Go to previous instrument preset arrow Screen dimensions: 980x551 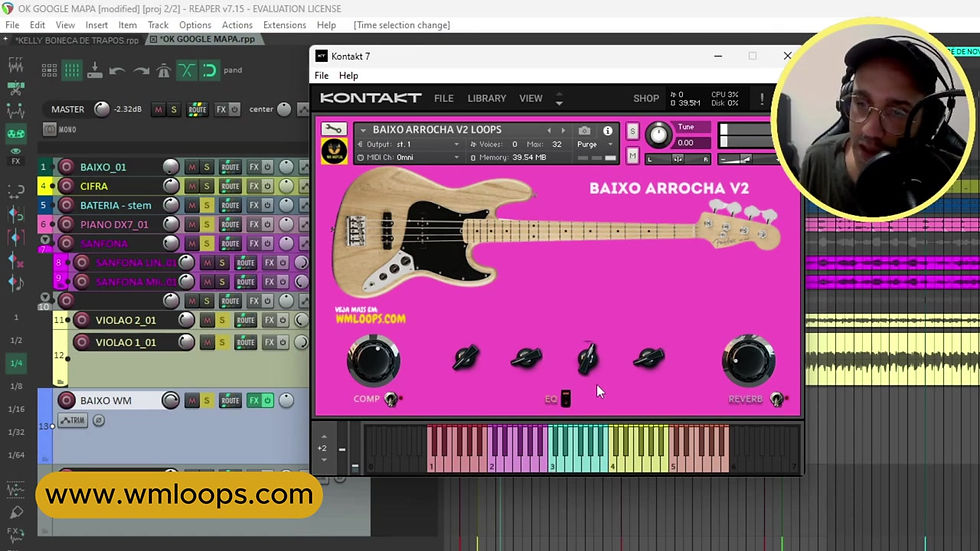(549, 131)
